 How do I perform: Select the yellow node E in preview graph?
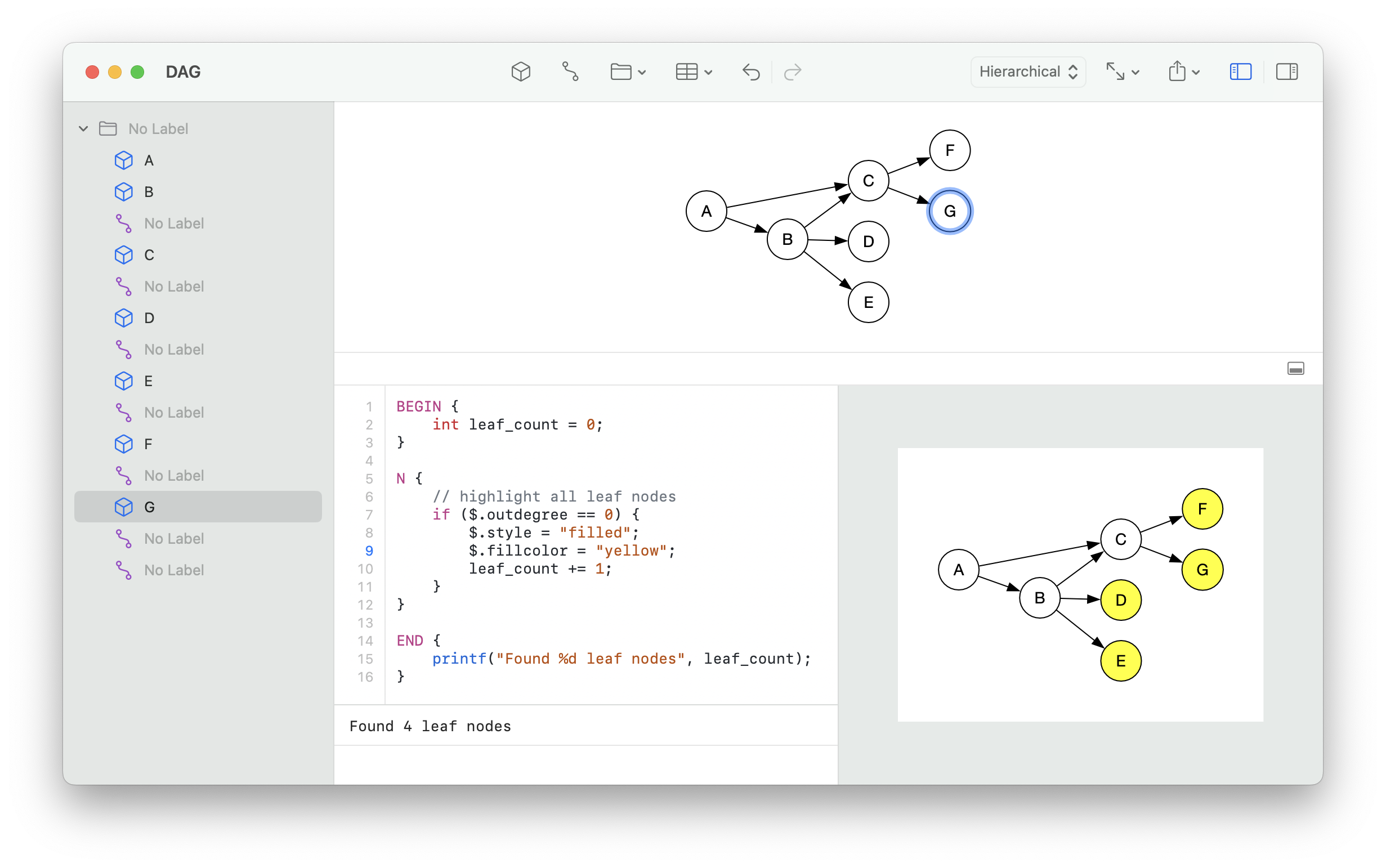1120,660
